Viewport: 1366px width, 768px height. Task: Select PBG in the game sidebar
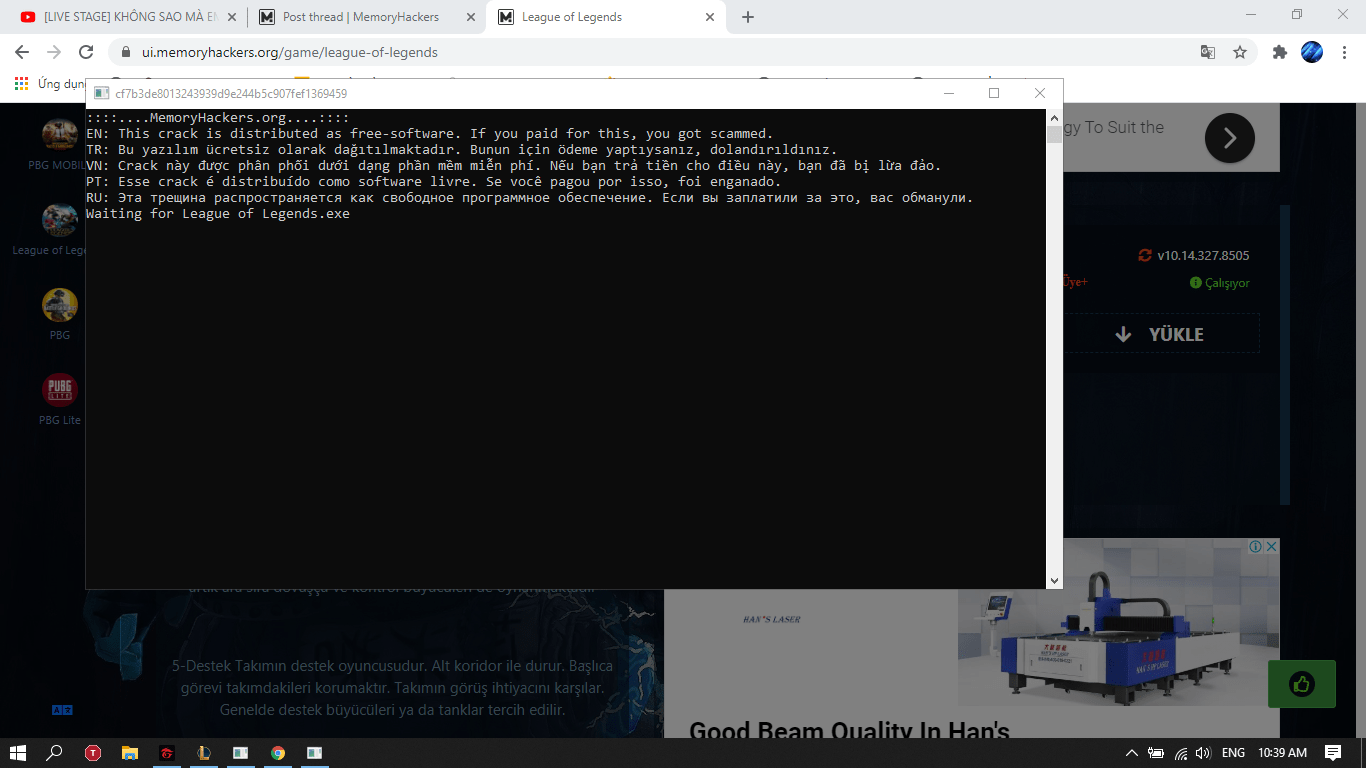coord(59,314)
